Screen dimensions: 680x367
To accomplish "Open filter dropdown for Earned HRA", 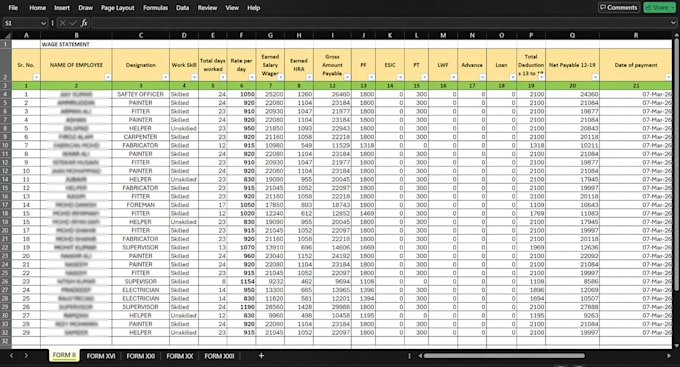I will (x=309, y=77).
